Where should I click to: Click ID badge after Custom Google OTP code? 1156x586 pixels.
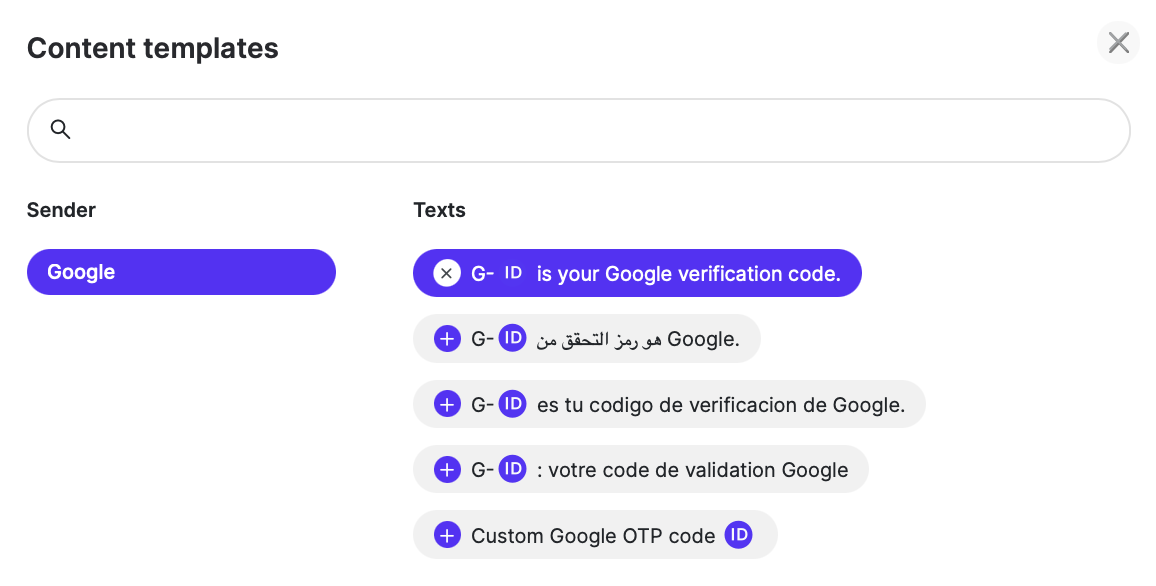738,535
